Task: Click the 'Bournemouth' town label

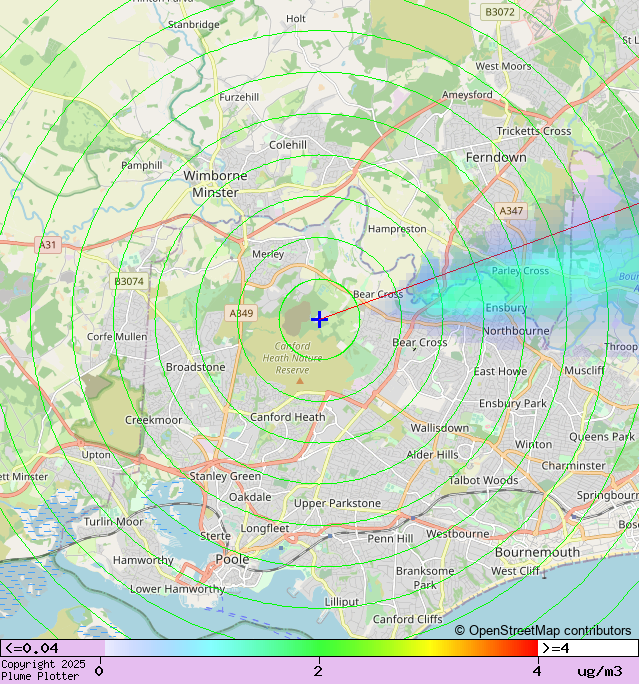Action: coord(537,552)
